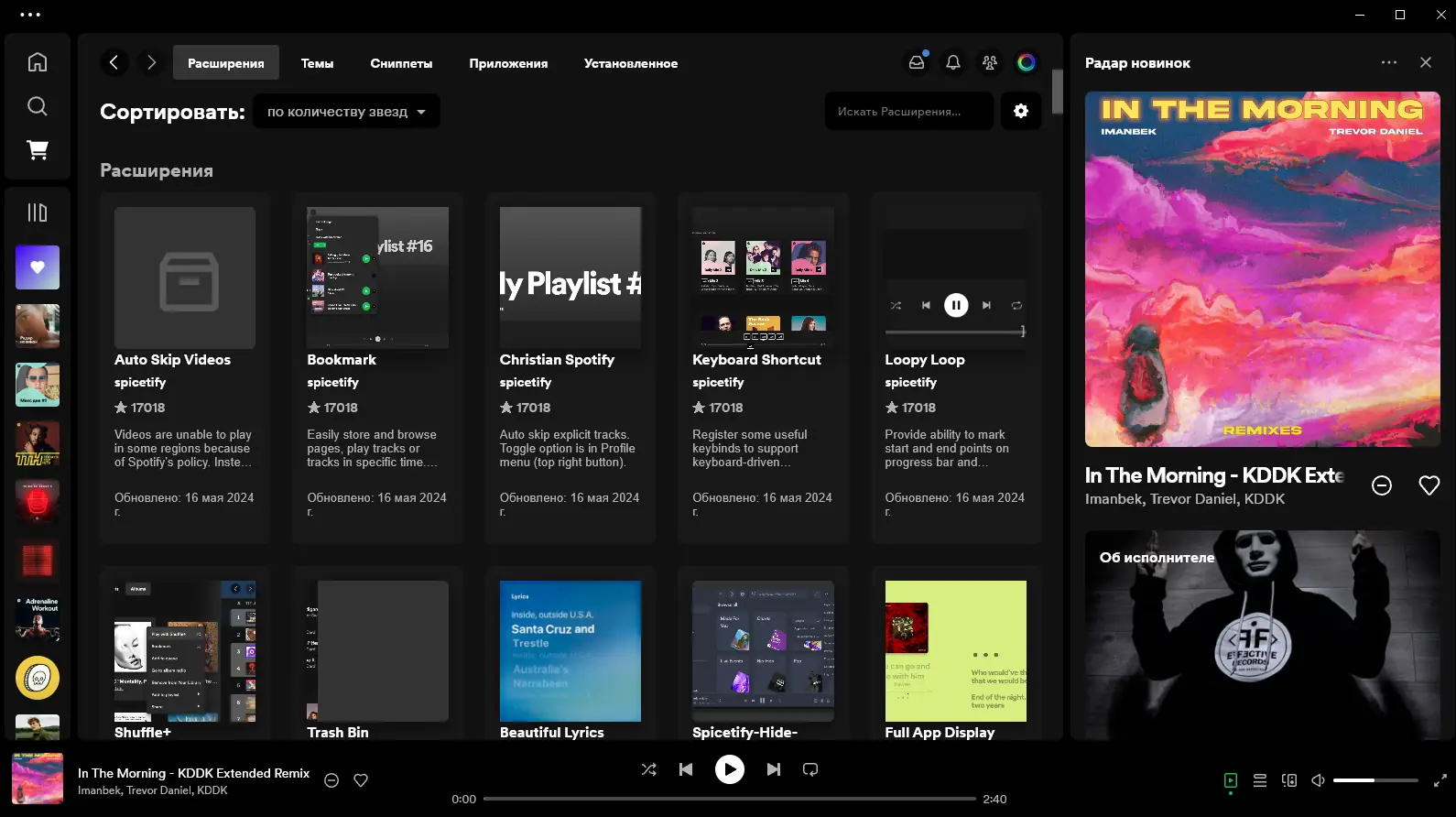Switch to Приложения tab

tap(508, 63)
